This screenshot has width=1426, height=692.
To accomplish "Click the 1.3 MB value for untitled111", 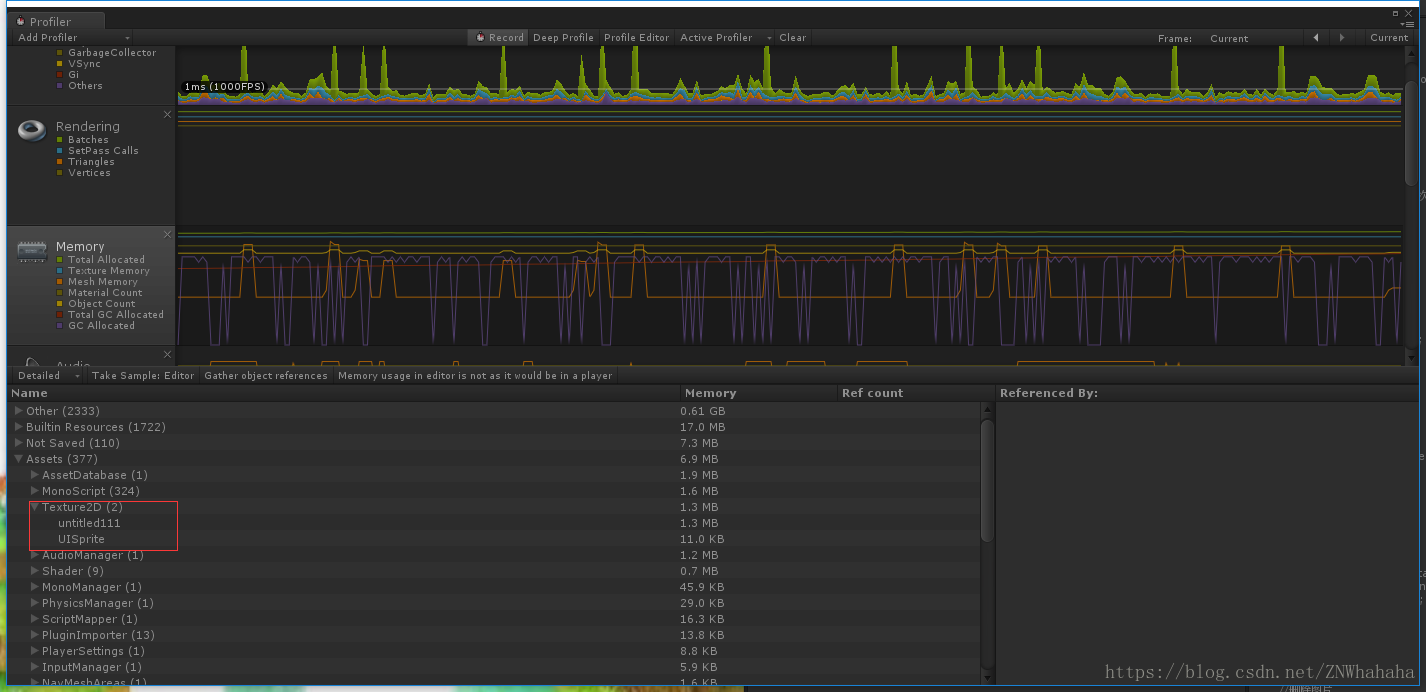I will [x=699, y=523].
